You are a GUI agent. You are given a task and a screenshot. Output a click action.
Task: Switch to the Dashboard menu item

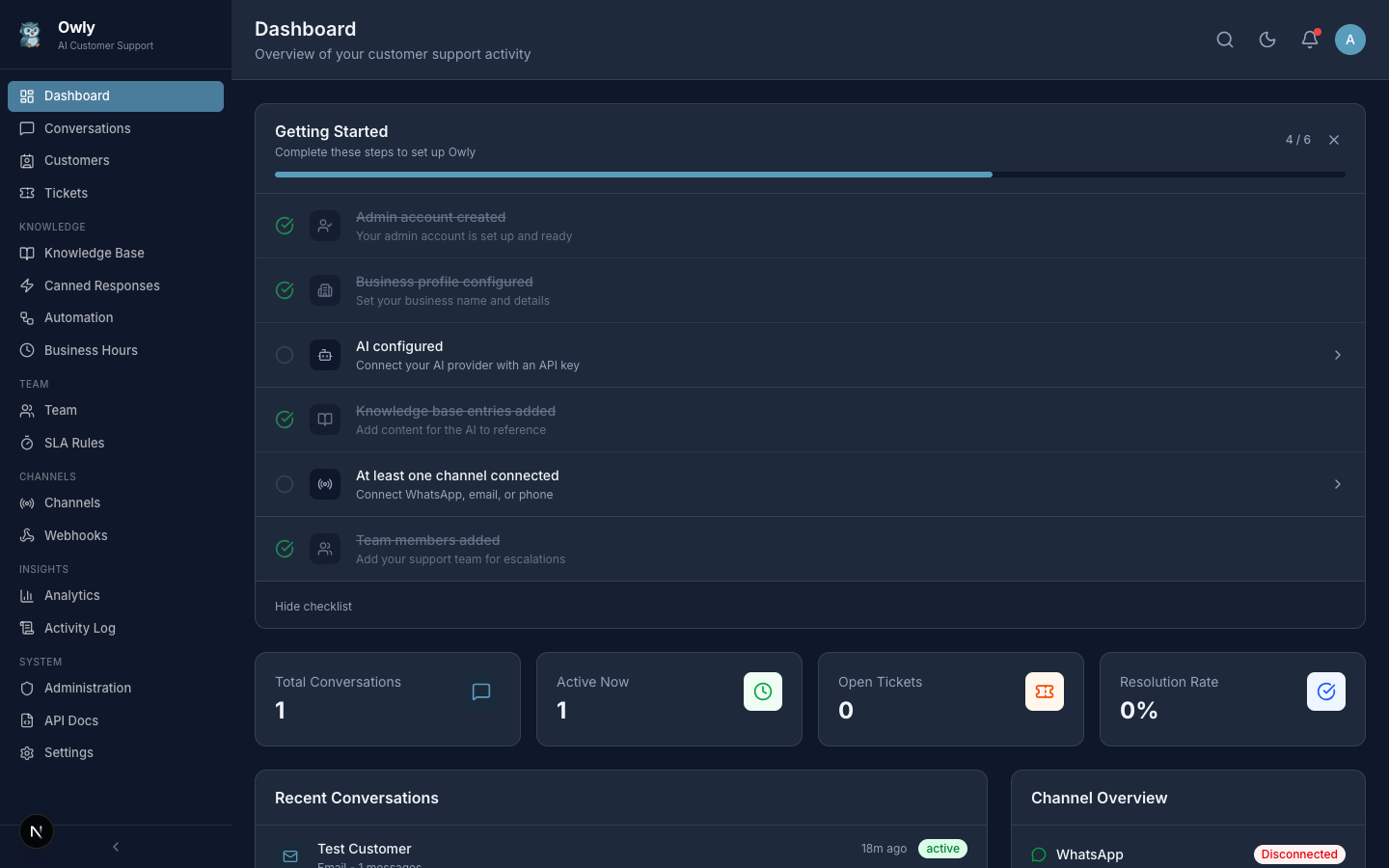click(77, 95)
